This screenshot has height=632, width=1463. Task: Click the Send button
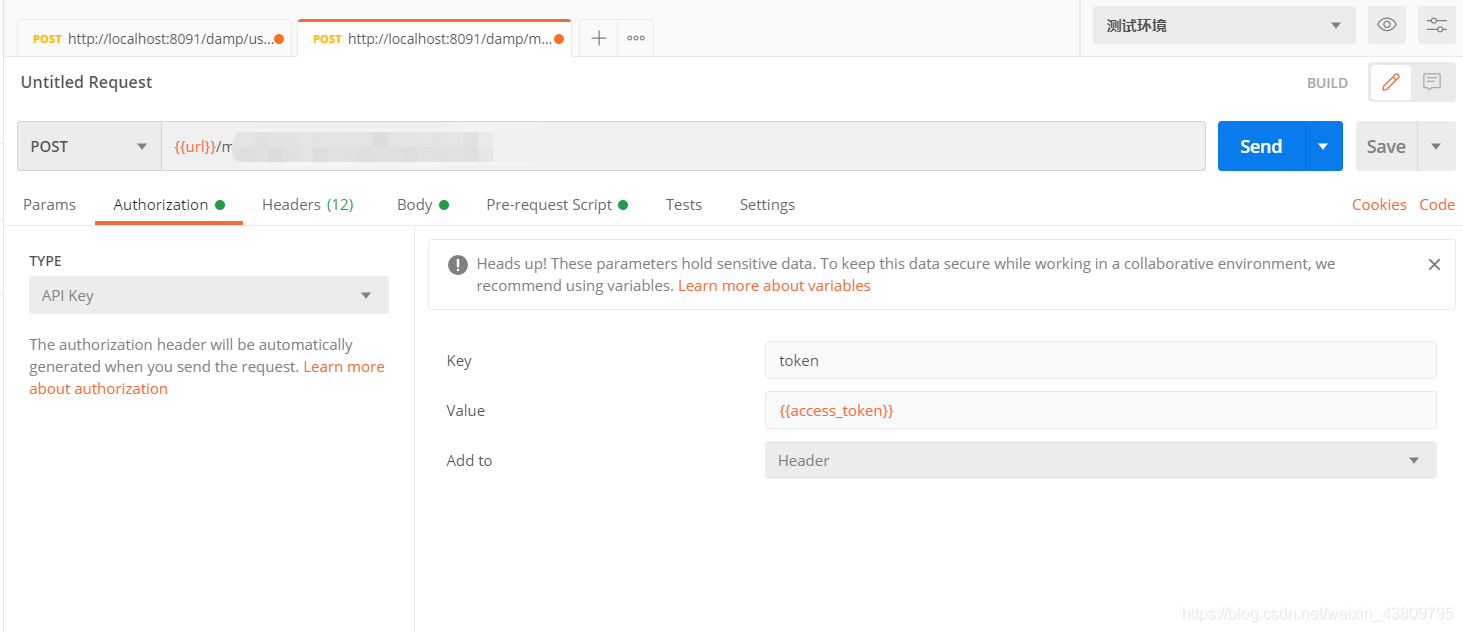[x=1261, y=146]
